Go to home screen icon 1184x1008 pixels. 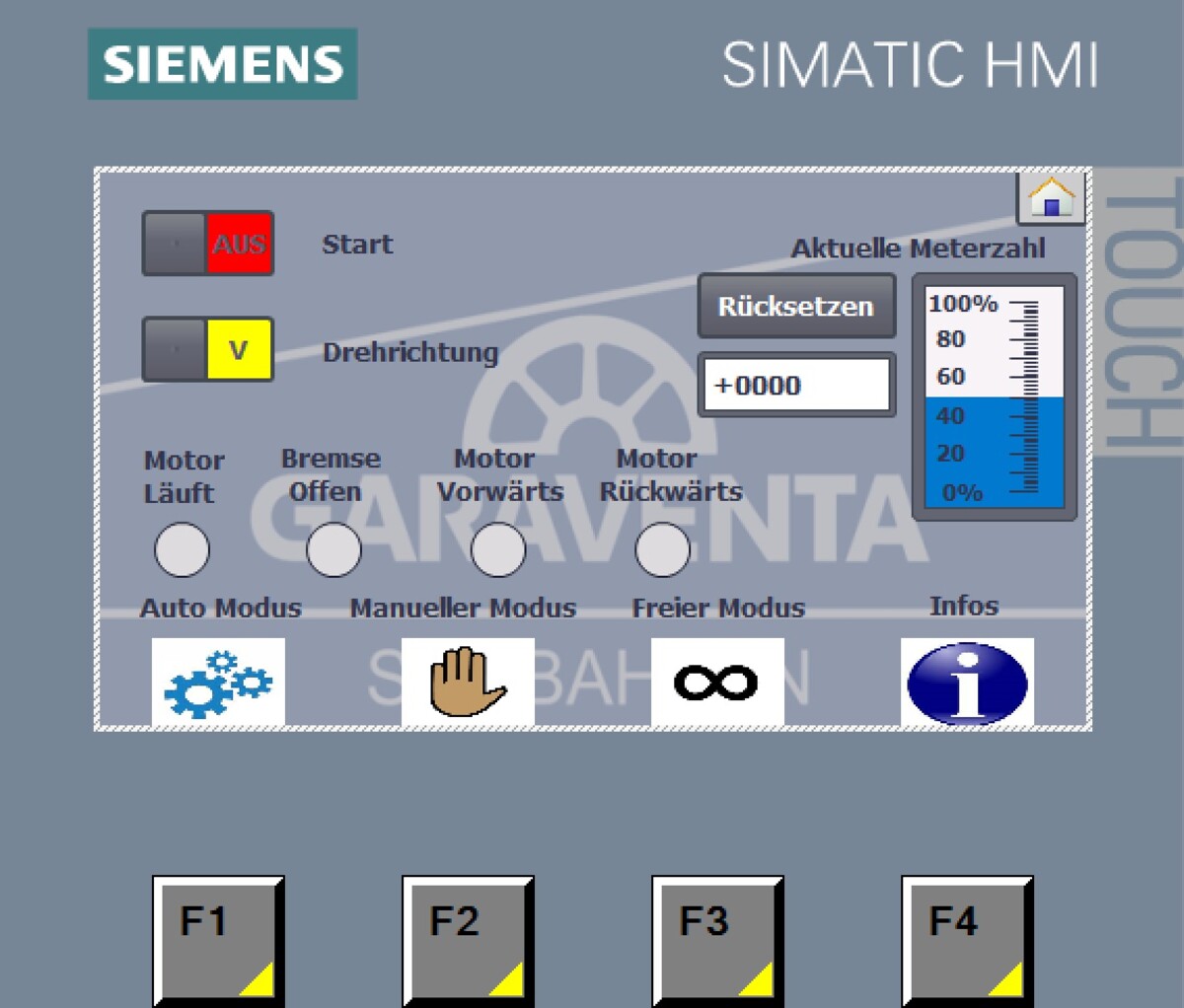(1051, 198)
